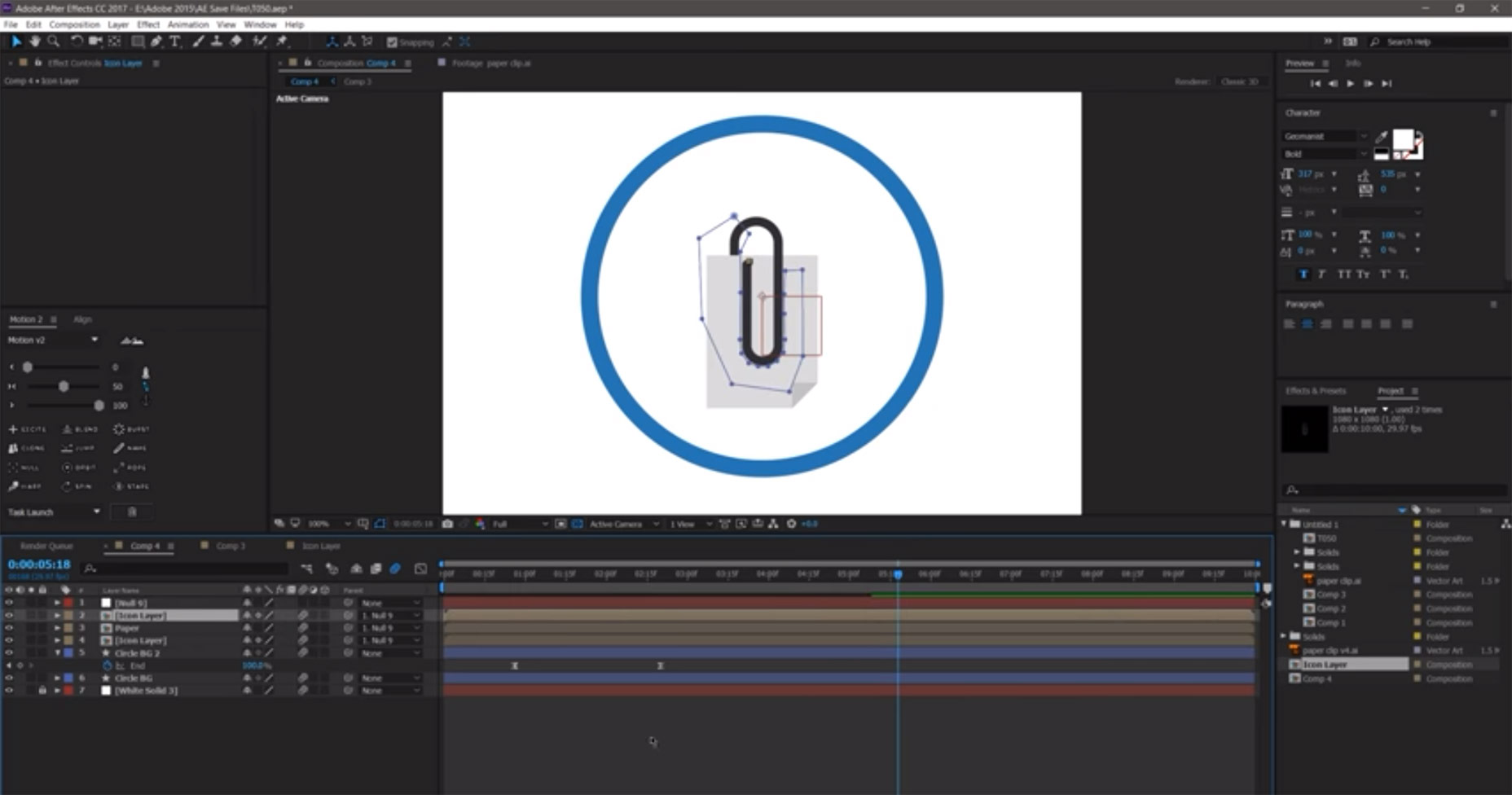1512x795 pixels.
Task: Open the Motion v2 dropdown
Action: (x=53, y=340)
